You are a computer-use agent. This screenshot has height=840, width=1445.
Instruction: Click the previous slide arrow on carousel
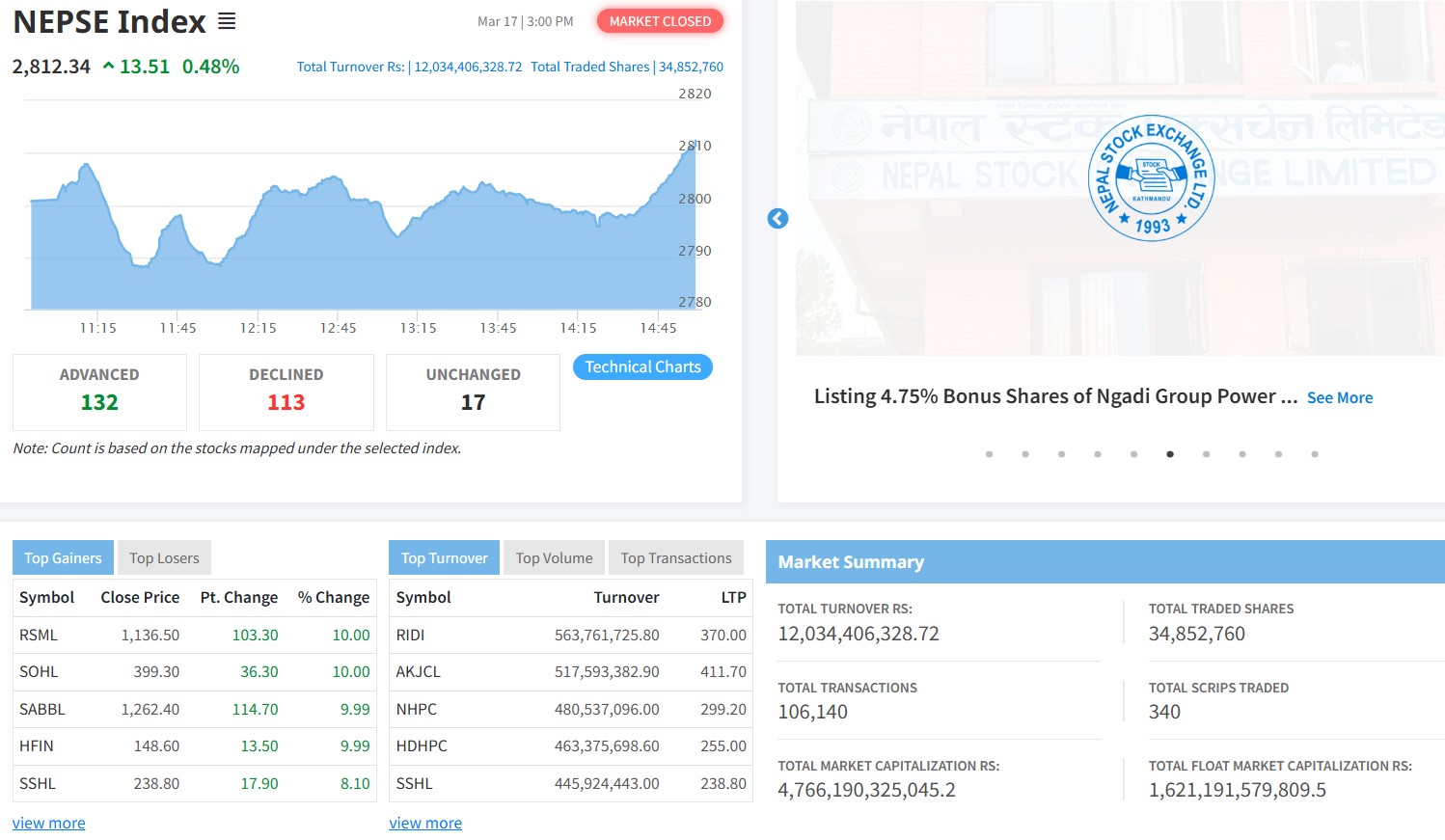777,219
